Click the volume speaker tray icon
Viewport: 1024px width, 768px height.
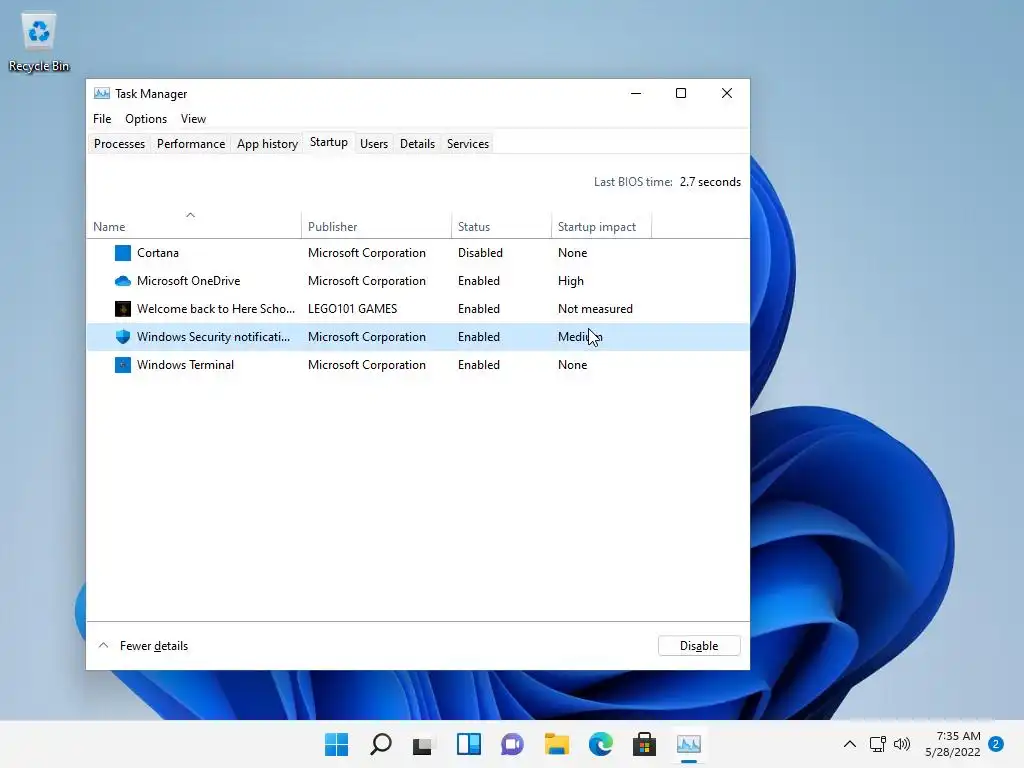pyautogui.click(x=902, y=744)
